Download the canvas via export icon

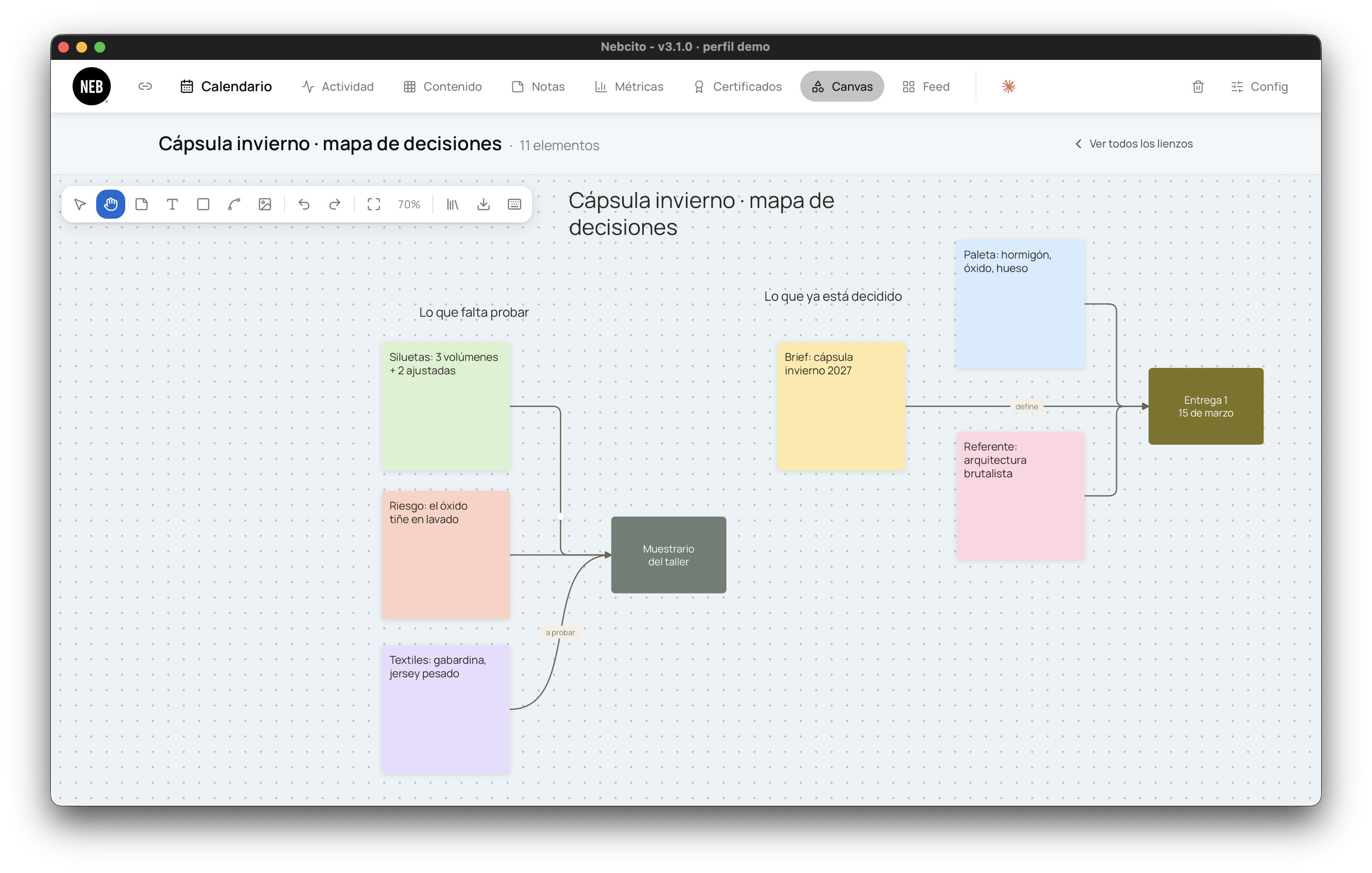coord(483,204)
